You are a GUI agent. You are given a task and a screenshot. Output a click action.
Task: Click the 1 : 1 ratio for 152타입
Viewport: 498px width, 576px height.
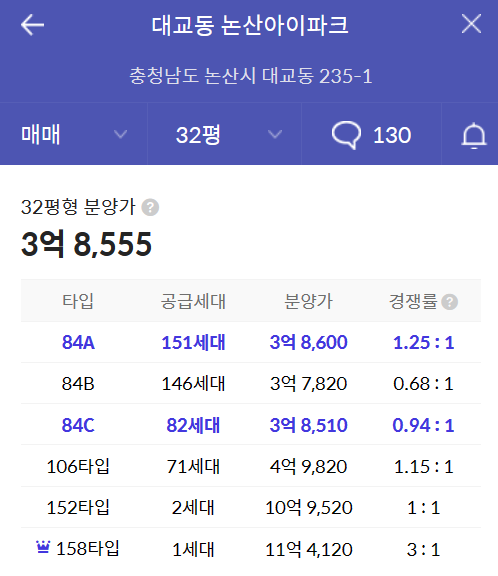pyautogui.click(x=423, y=508)
